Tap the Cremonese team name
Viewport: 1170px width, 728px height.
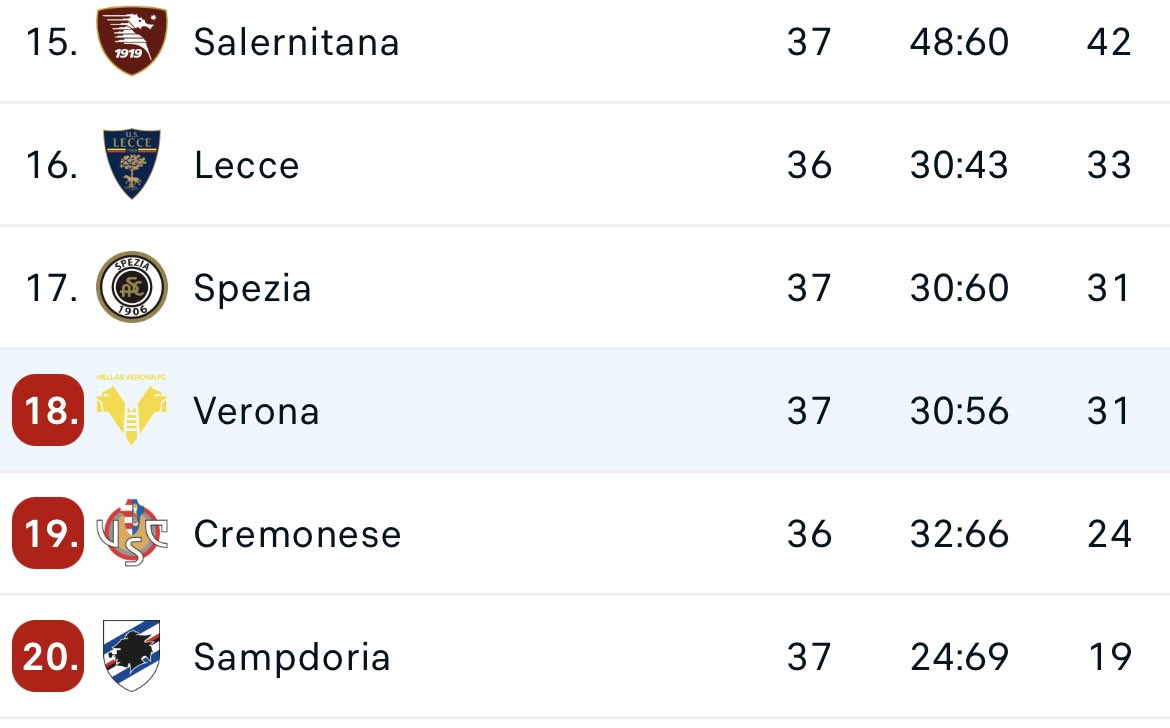coord(297,534)
